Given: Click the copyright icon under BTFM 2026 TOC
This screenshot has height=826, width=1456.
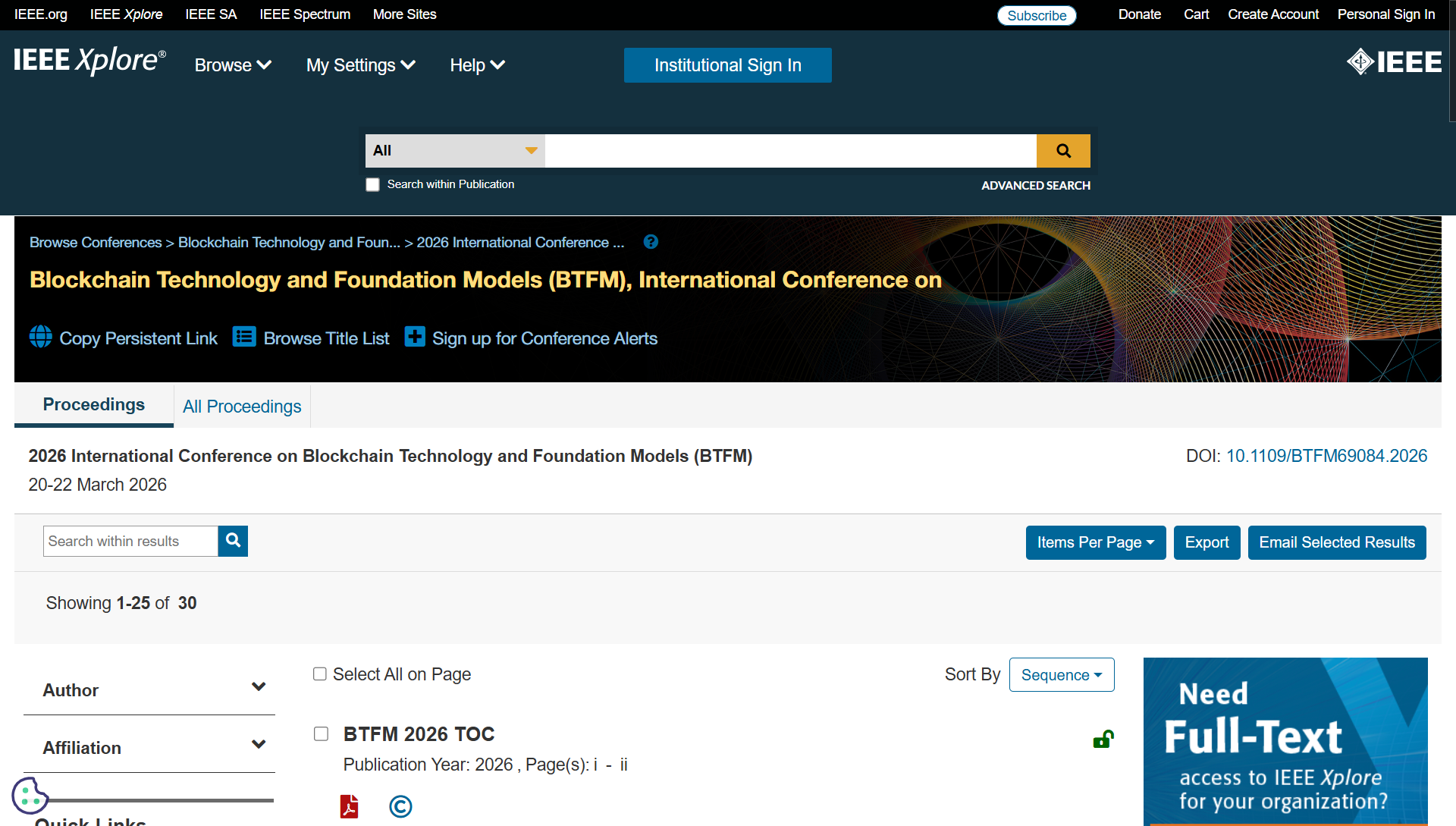Looking at the screenshot, I should tap(400, 806).
